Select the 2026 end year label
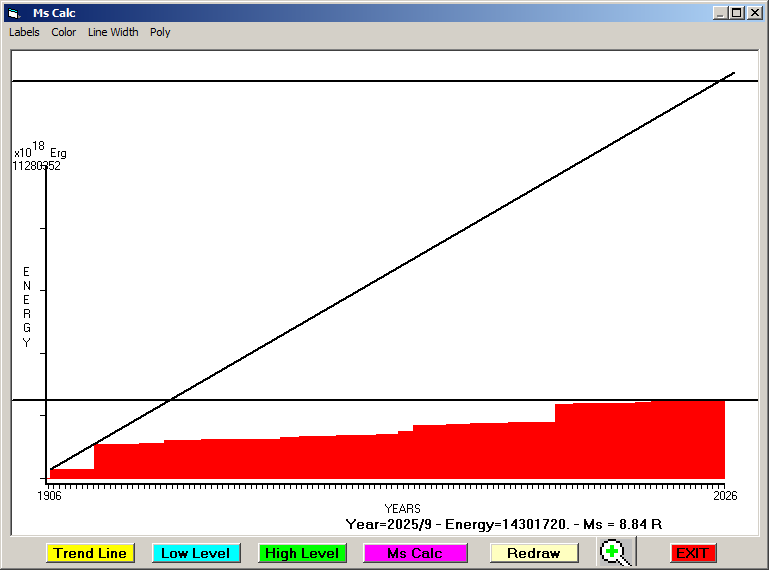 724,495
